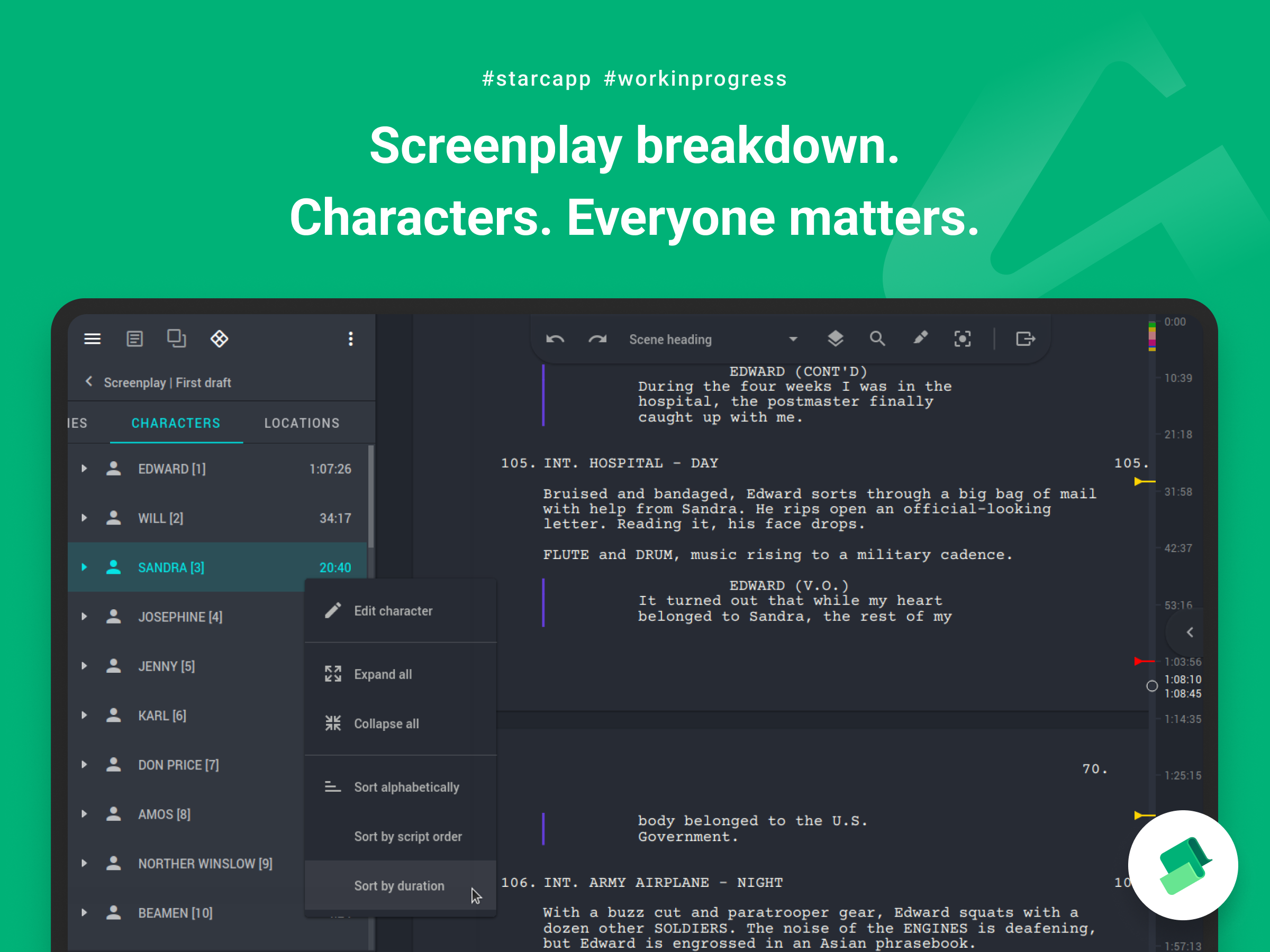
Task: Click the export icon in the toolbar
Action: click(1026, 339)
